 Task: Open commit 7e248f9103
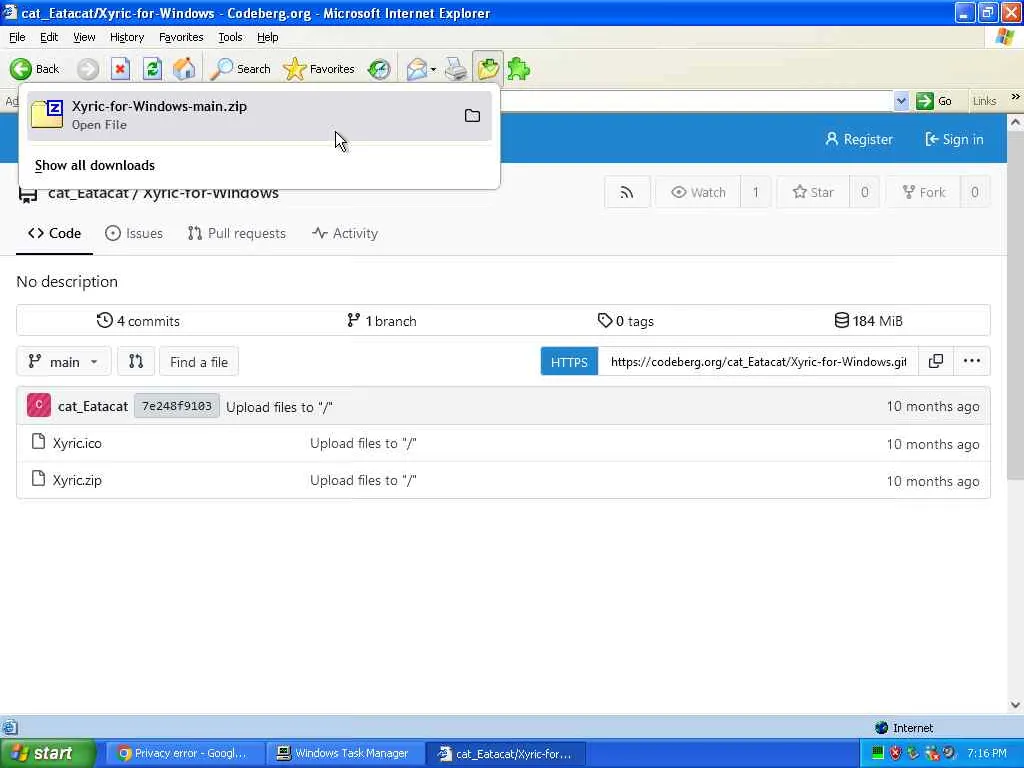(x=177, y=406)
